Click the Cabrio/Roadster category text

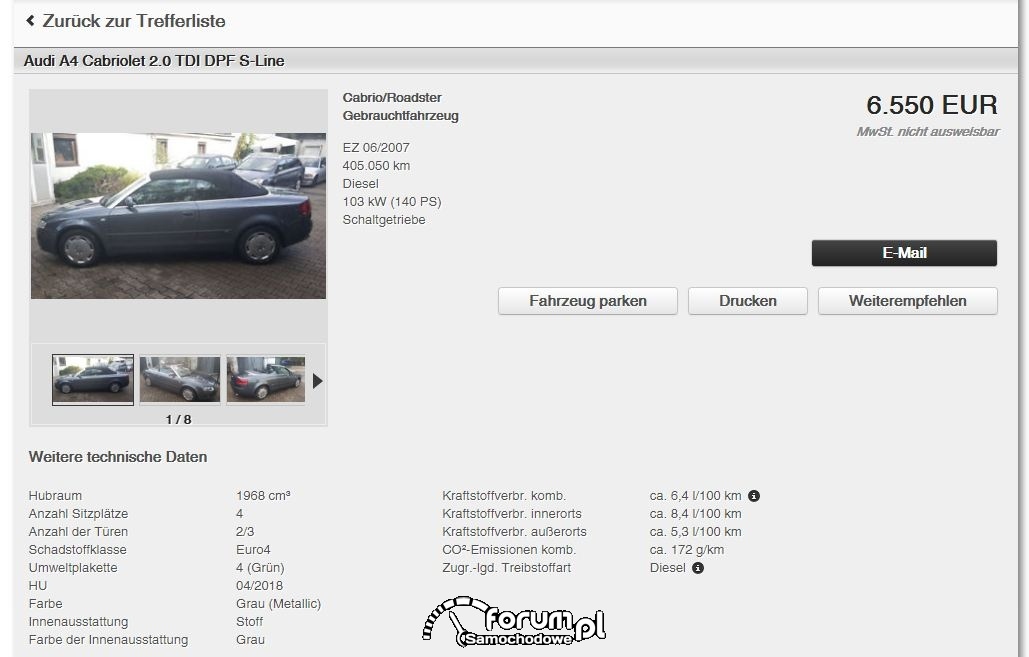(x=392, y=98)
